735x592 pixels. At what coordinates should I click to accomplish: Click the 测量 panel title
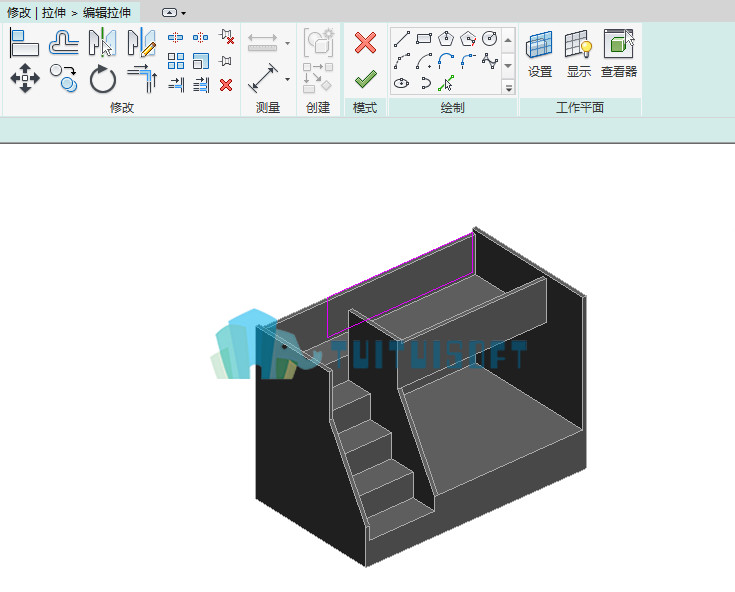[268, 107]
